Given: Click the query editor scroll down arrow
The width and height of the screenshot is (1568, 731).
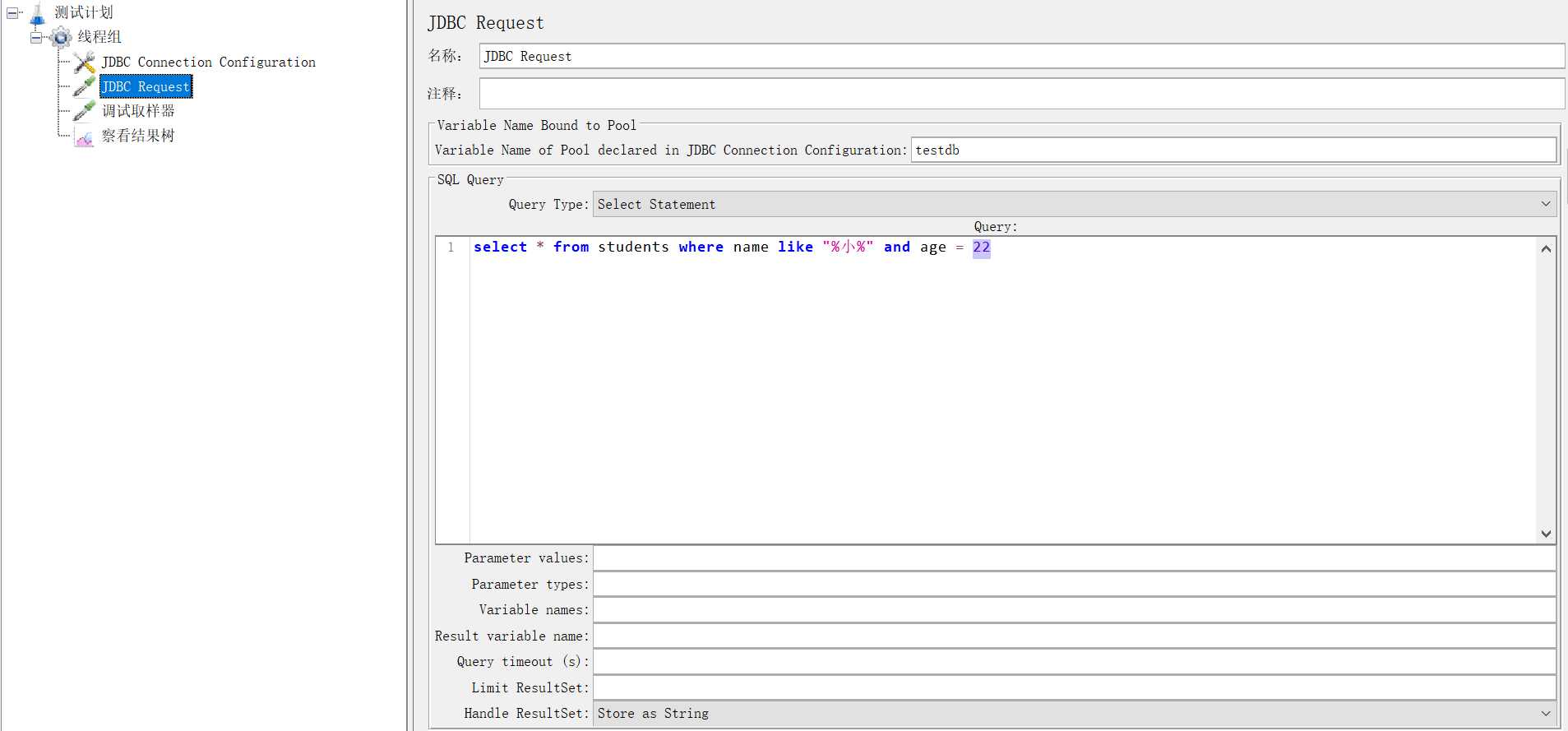Looking at the screenshot, I should tap(1546, 534).
